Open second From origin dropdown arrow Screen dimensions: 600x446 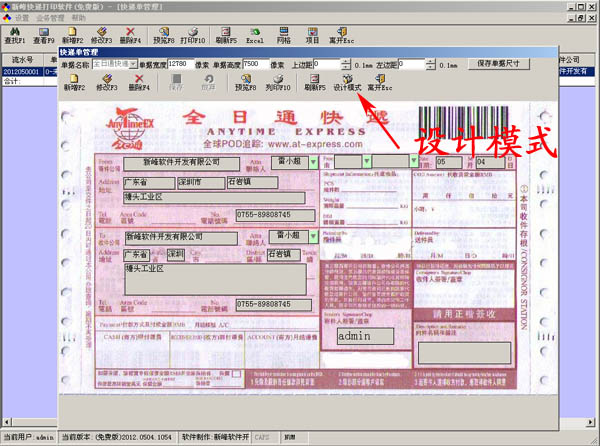(x=414, y=161)
